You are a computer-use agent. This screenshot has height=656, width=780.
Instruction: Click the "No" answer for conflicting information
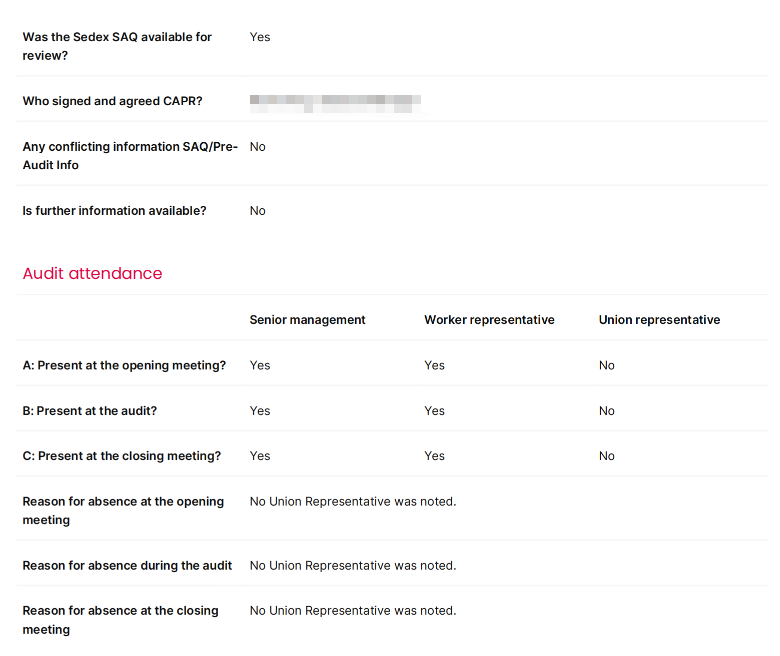(x=258, y=147)
